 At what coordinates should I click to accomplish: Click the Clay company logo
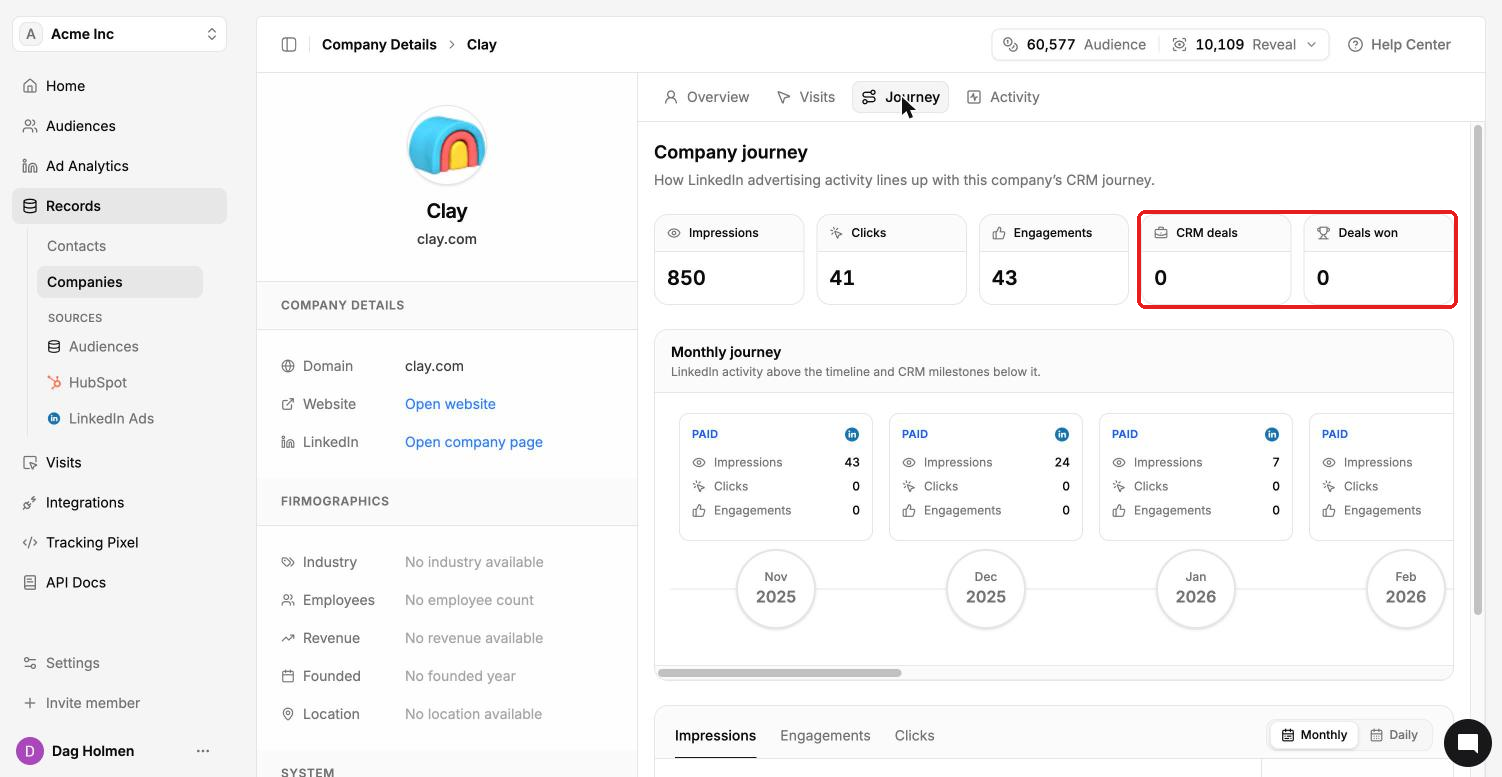tap(447, 147)
